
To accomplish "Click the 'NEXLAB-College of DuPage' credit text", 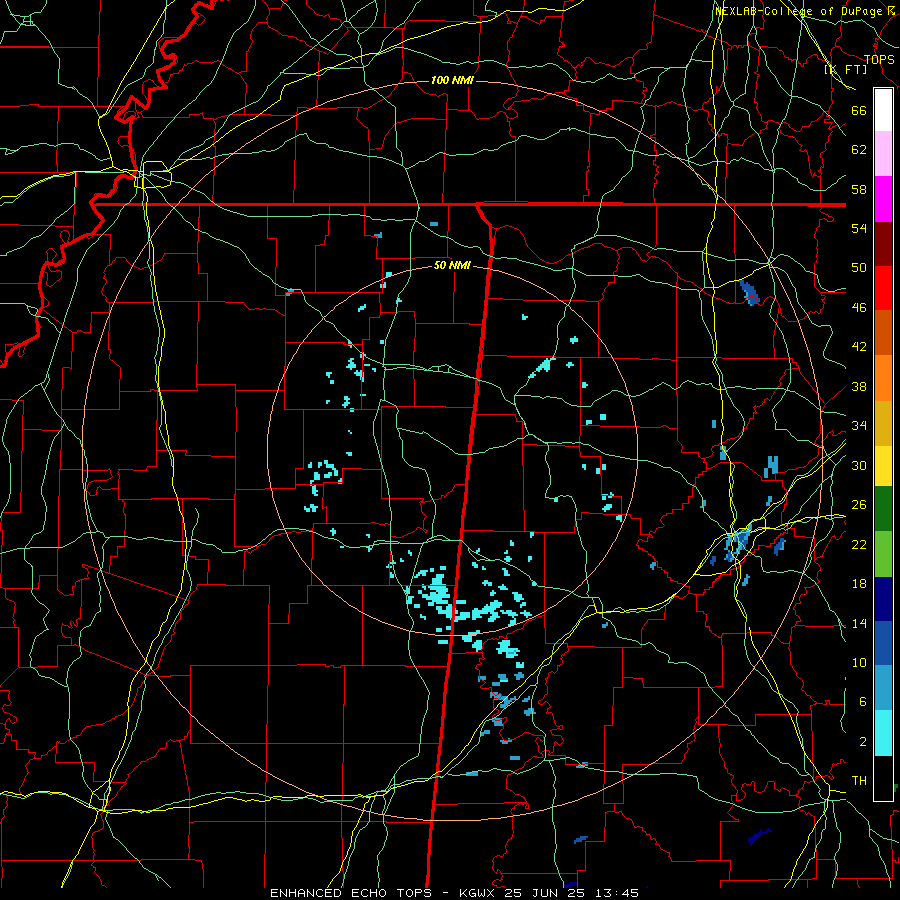I will click(x=800, y=11).
